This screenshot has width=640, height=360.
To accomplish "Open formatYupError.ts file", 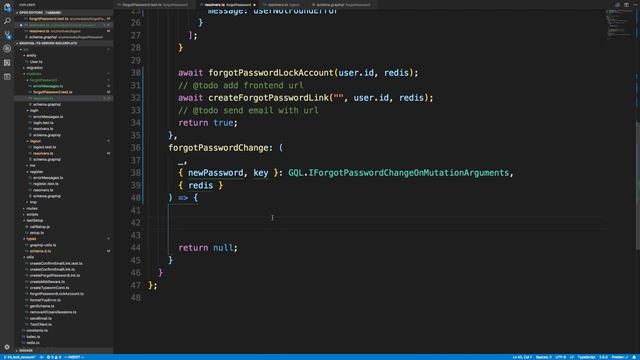I will pyautogui.click(x=45, y=300).
